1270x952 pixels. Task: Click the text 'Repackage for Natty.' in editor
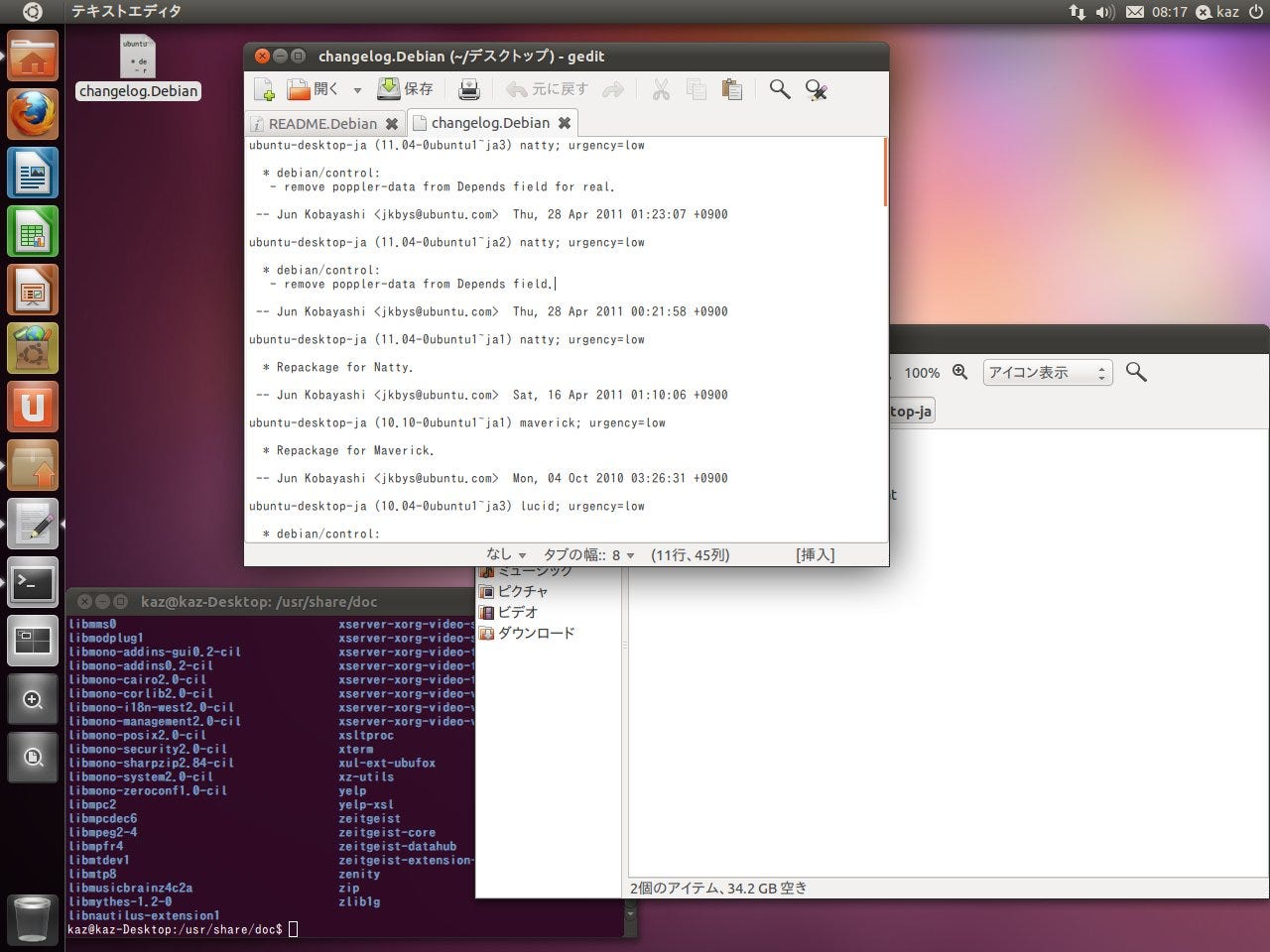[344, 367]
